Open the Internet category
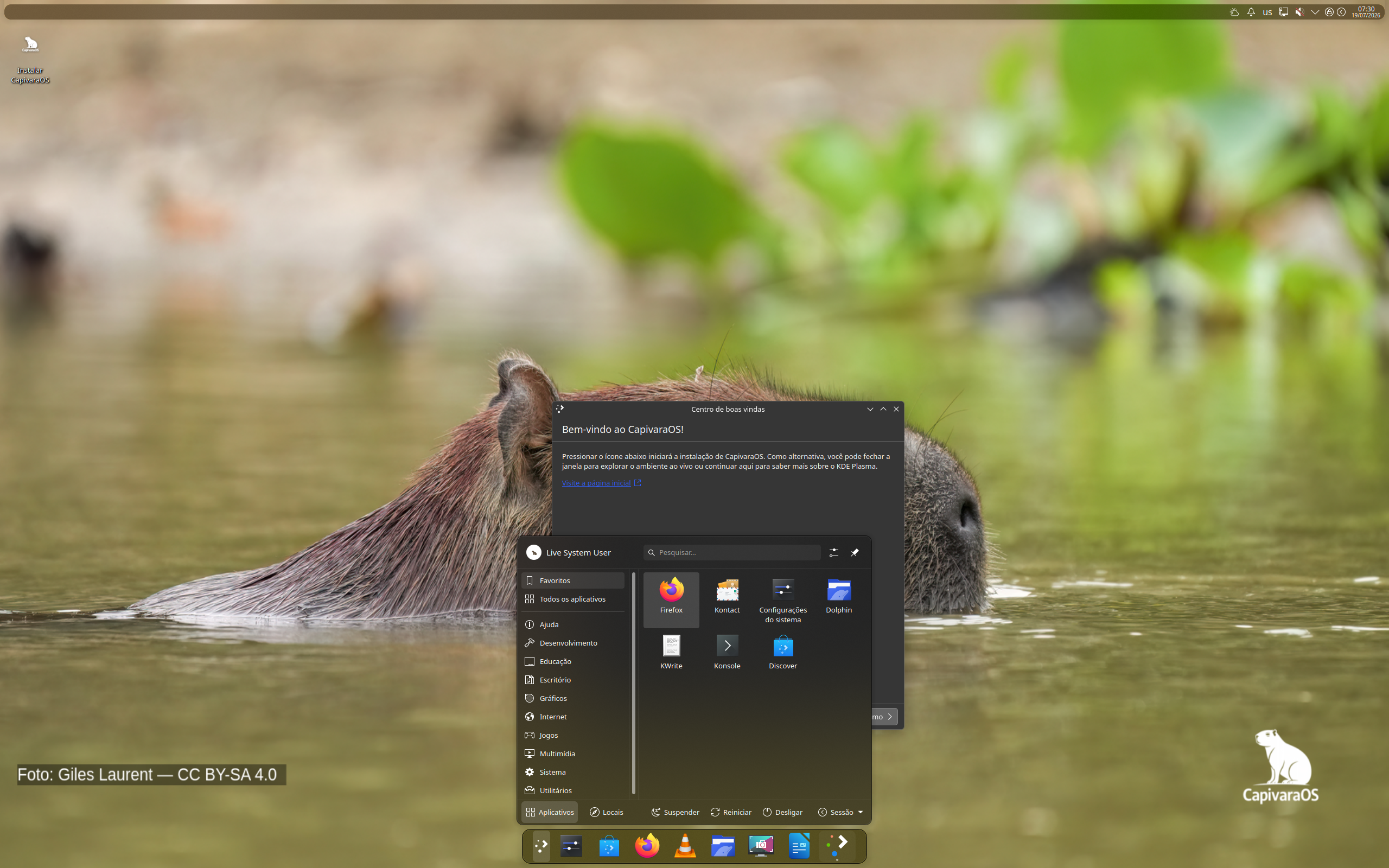 572,717
